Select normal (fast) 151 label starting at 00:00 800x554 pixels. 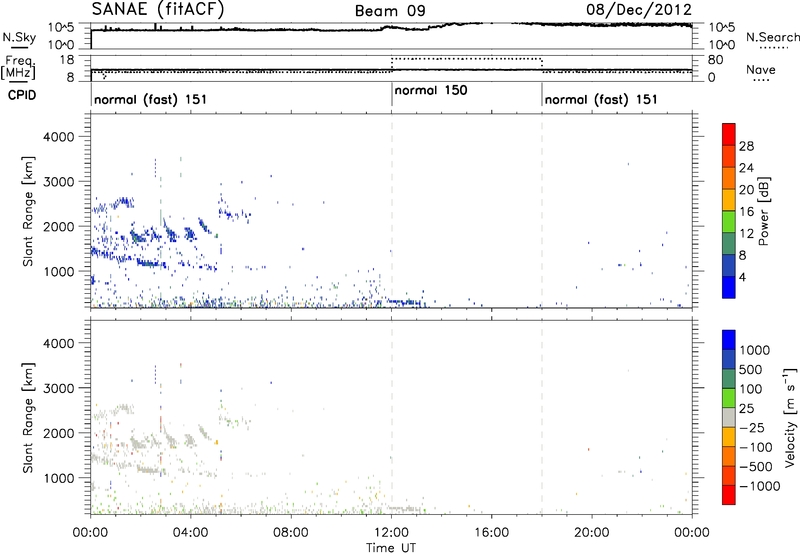151,99
